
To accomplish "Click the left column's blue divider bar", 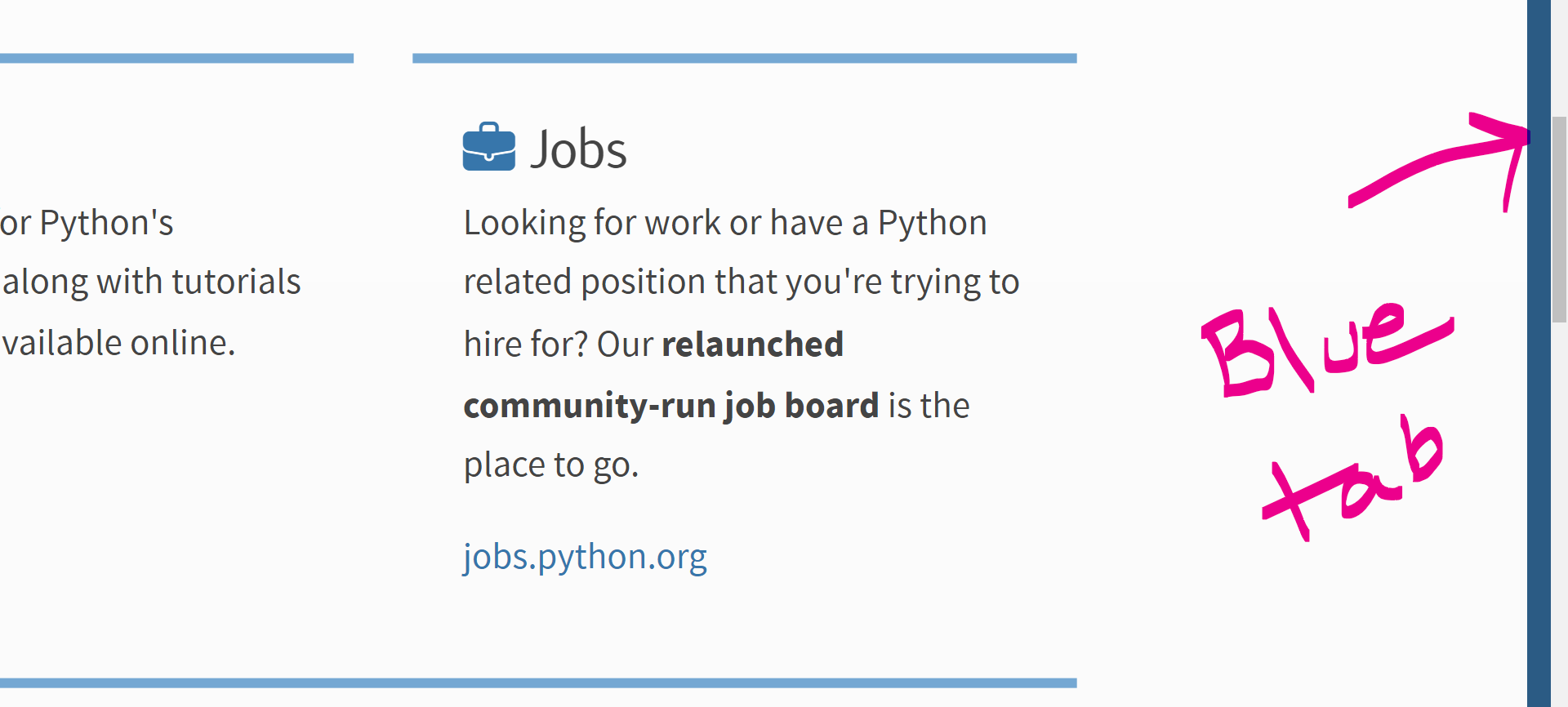I will point(176,56).
